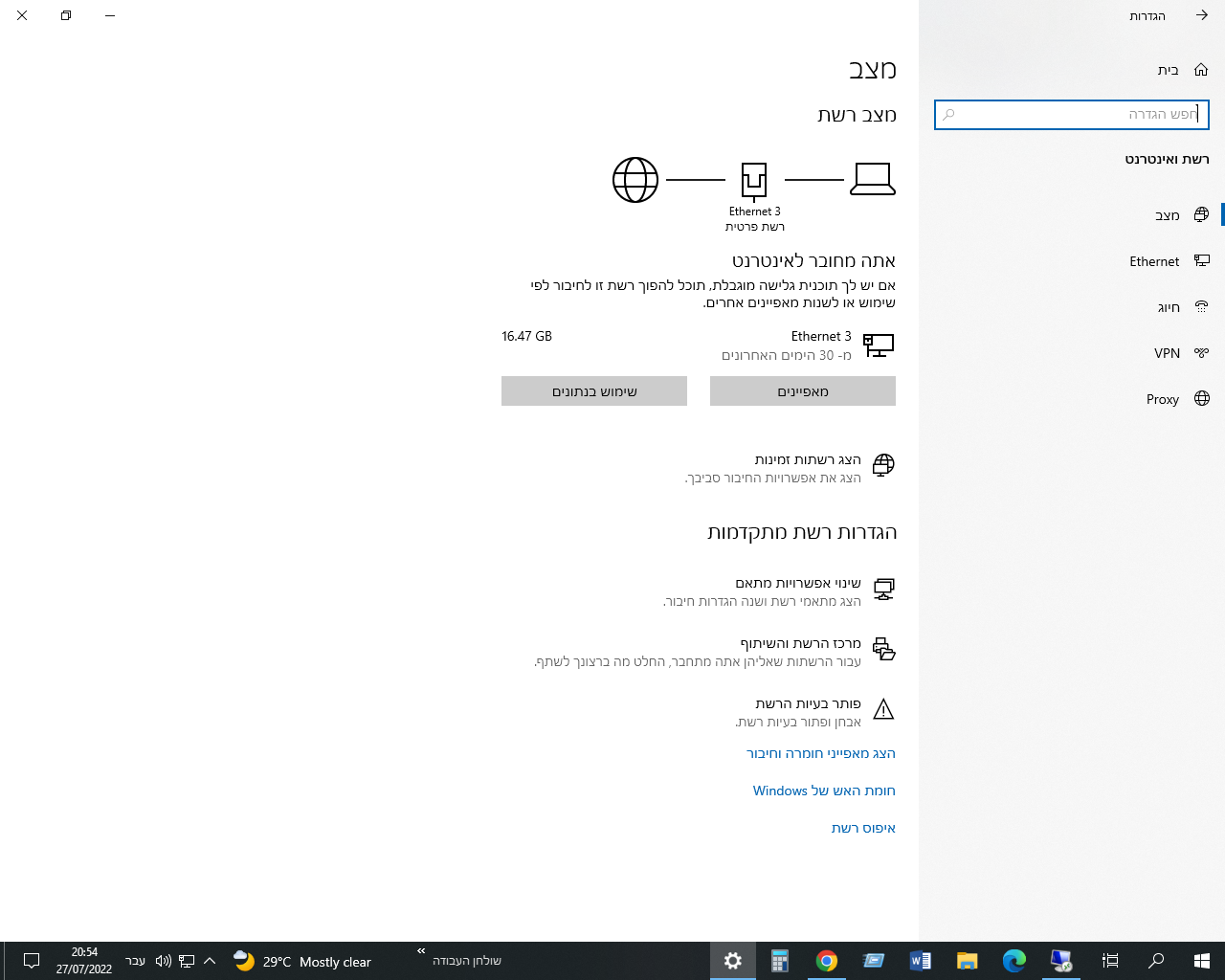Viewport: 1225px width, 980px height.
Task: Open Google Chrome from the taskbar
Action: tap(827, 961)
